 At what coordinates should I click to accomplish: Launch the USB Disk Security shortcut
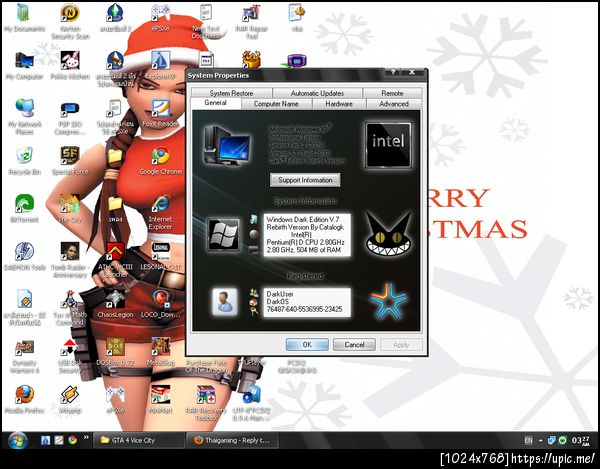pyautogui.click(x=70, y=356)
